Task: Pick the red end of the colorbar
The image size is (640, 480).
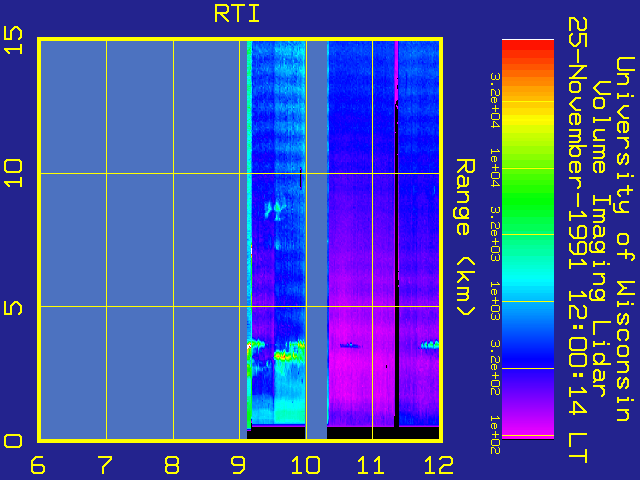Action: (x=528, y=46)
